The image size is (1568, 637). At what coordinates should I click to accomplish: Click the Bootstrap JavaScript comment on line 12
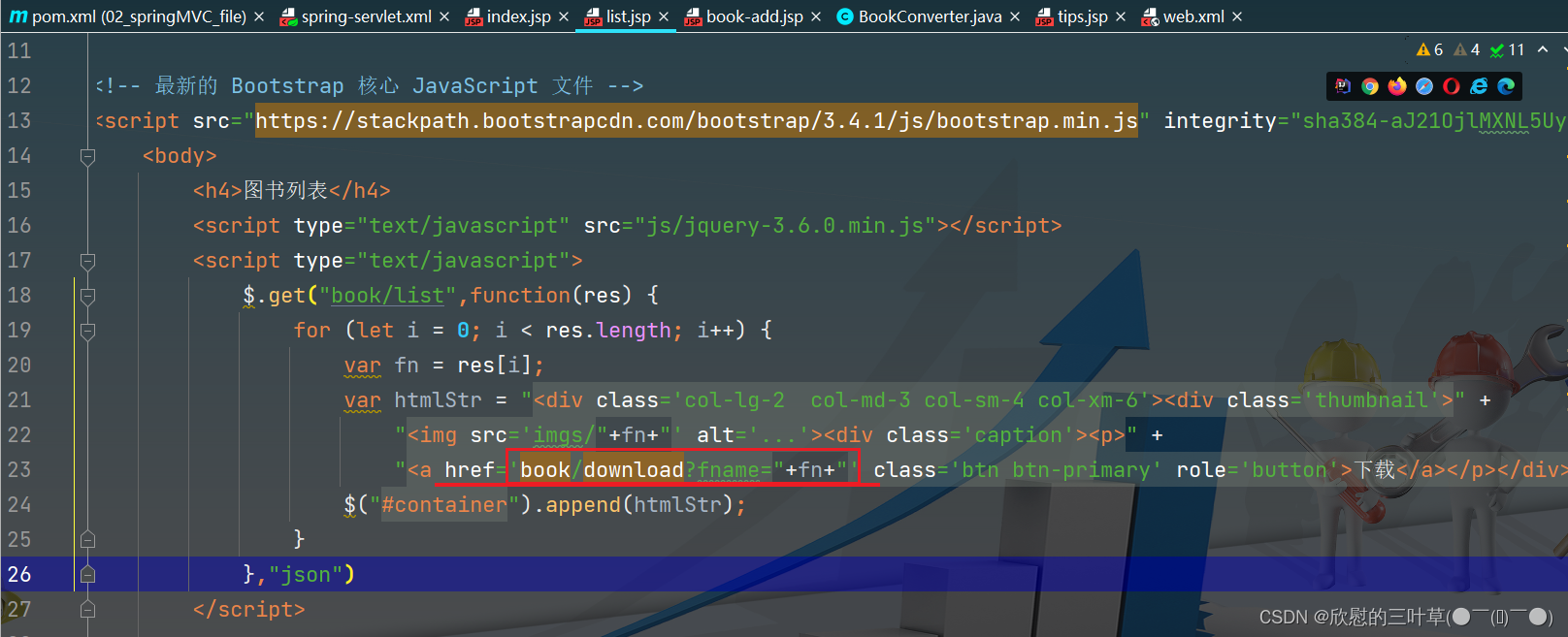370,86
